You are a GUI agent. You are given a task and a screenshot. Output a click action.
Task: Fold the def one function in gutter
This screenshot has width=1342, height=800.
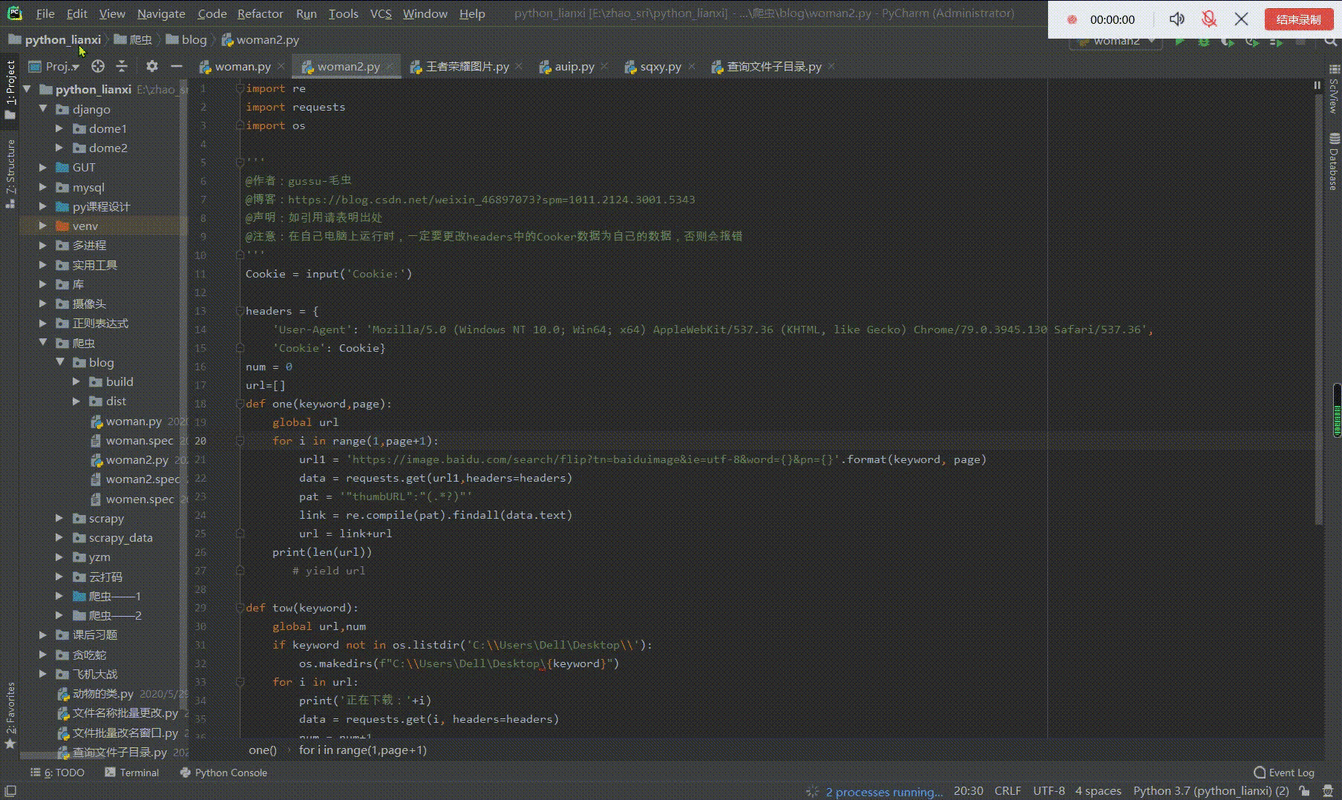tap(240, 404)
